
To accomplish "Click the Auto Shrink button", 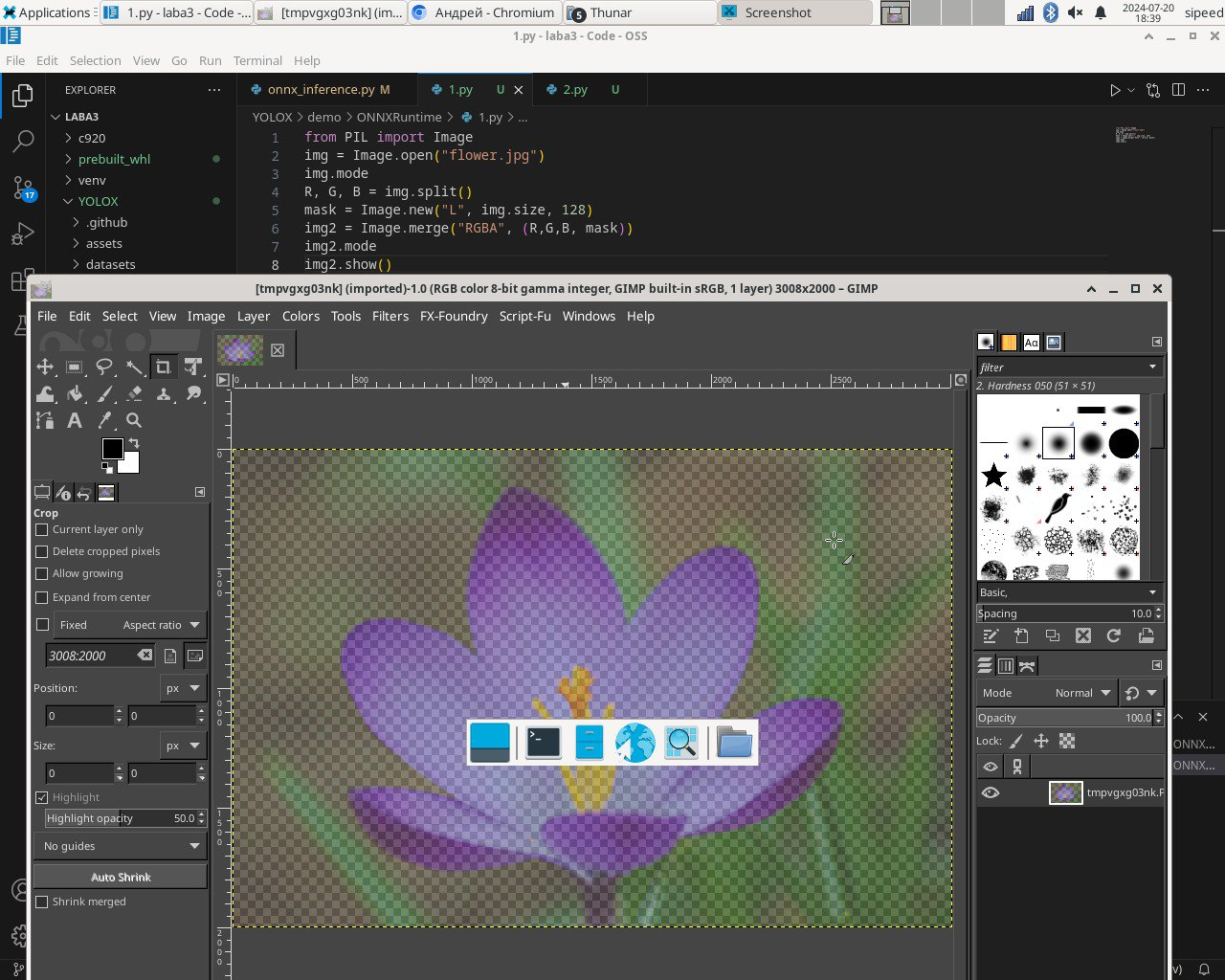I will pos(121,877).
